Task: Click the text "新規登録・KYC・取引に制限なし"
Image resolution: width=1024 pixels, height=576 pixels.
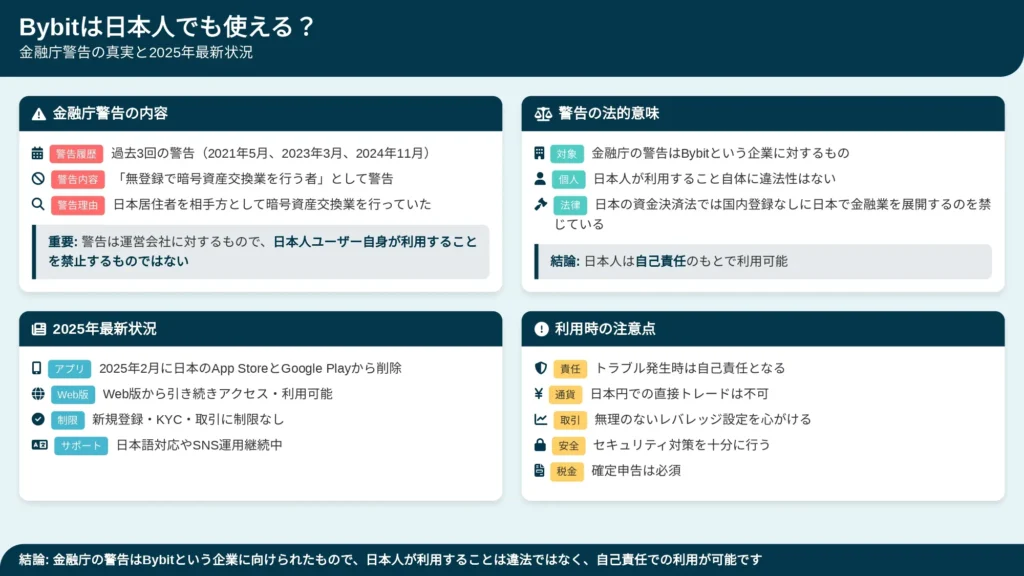Action: pos(188,419)
